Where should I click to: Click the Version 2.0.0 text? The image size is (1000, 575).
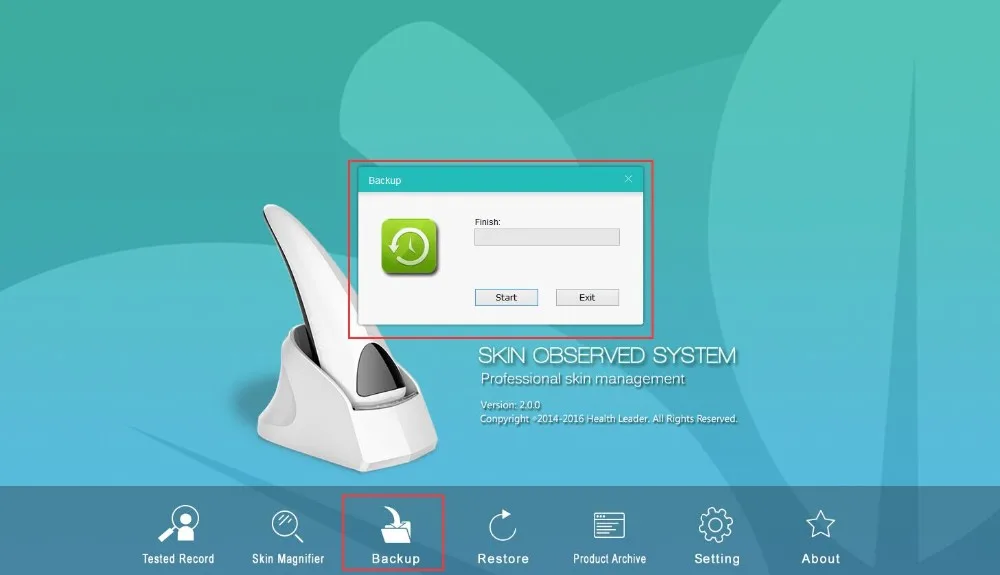(510, 405)
